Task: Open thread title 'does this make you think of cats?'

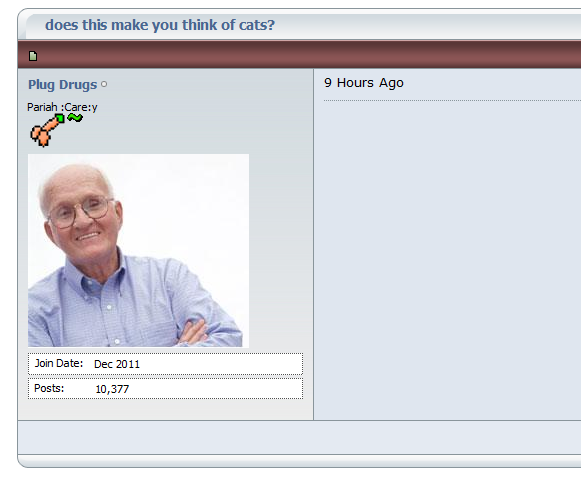Action: pyautogui.click(x=160, y=25)
